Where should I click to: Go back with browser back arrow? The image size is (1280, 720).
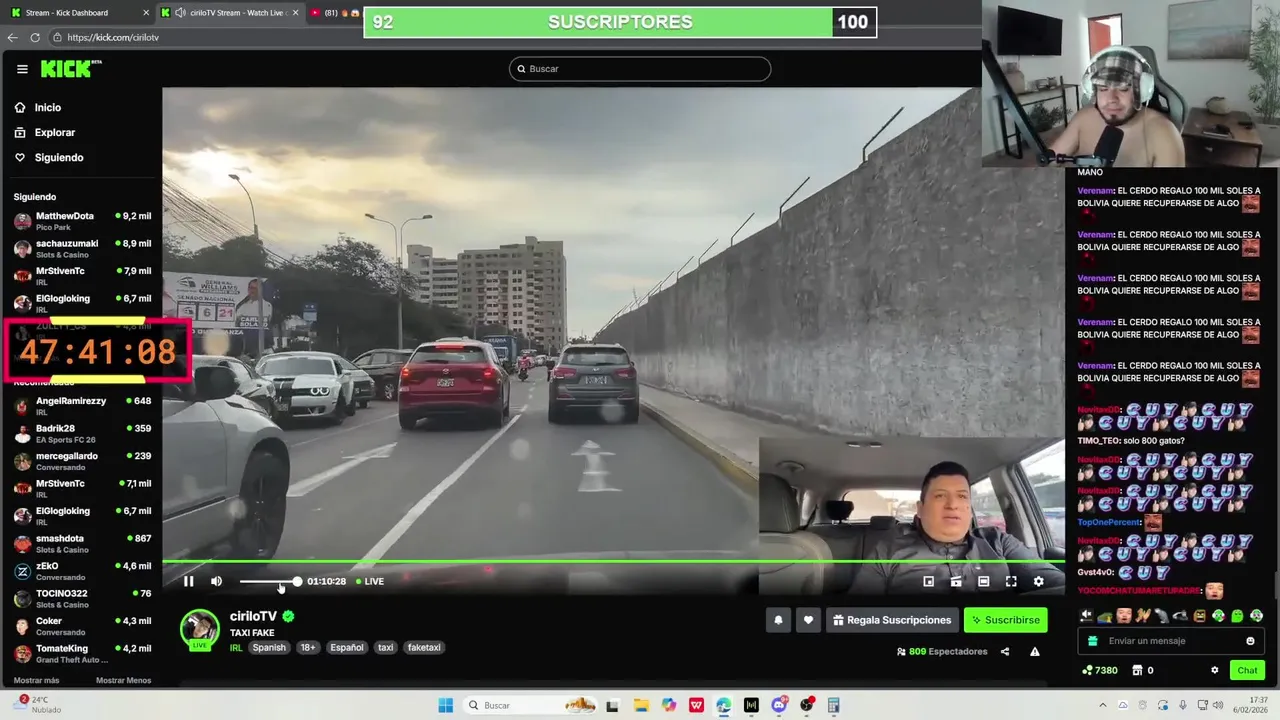[12, 37]
